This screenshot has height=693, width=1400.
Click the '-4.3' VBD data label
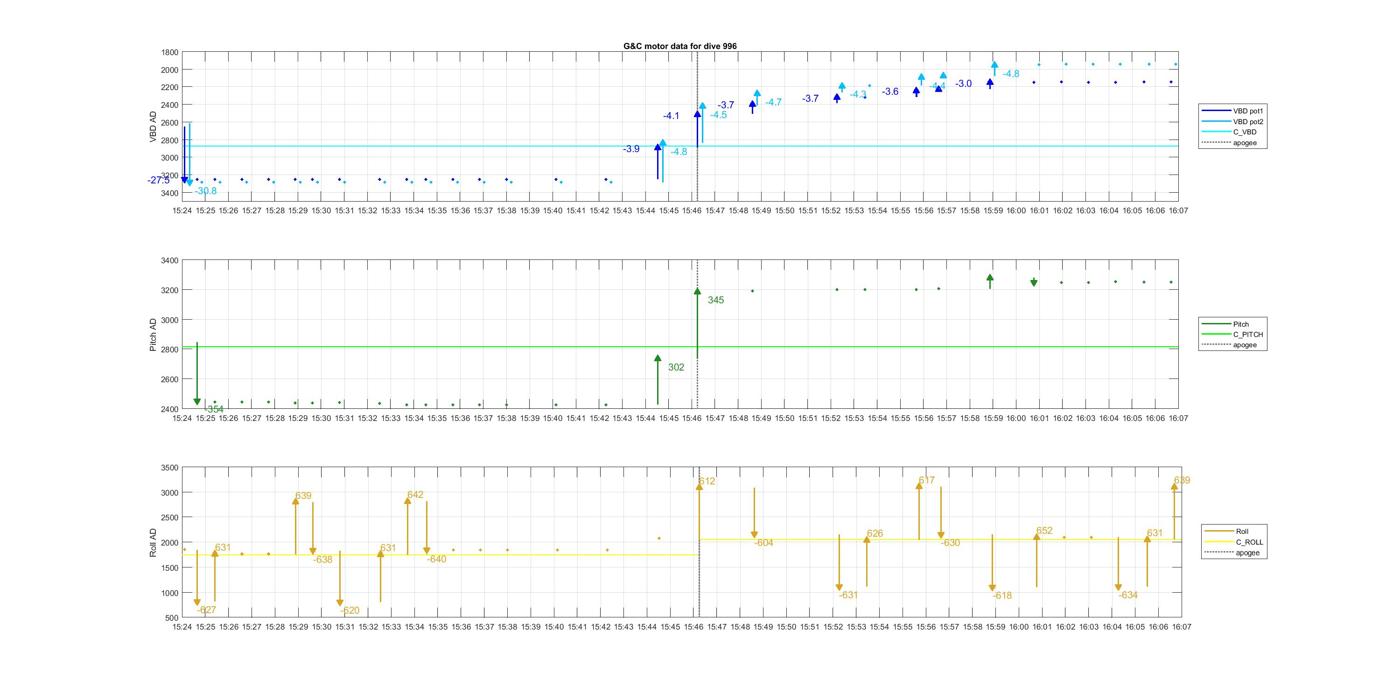pyautogui.click(x=859, y=94)
